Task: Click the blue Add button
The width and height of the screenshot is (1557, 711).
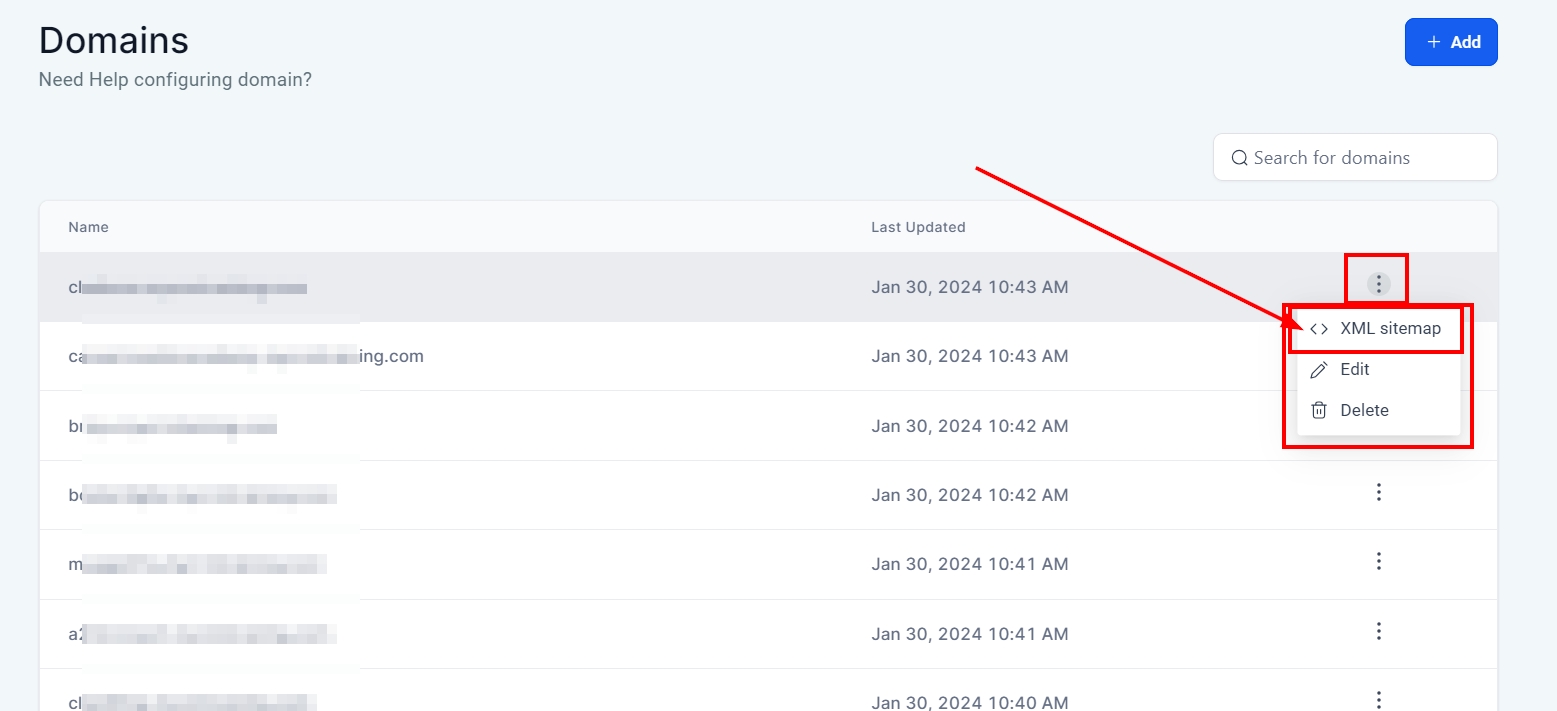Action: coord(1450,42)
